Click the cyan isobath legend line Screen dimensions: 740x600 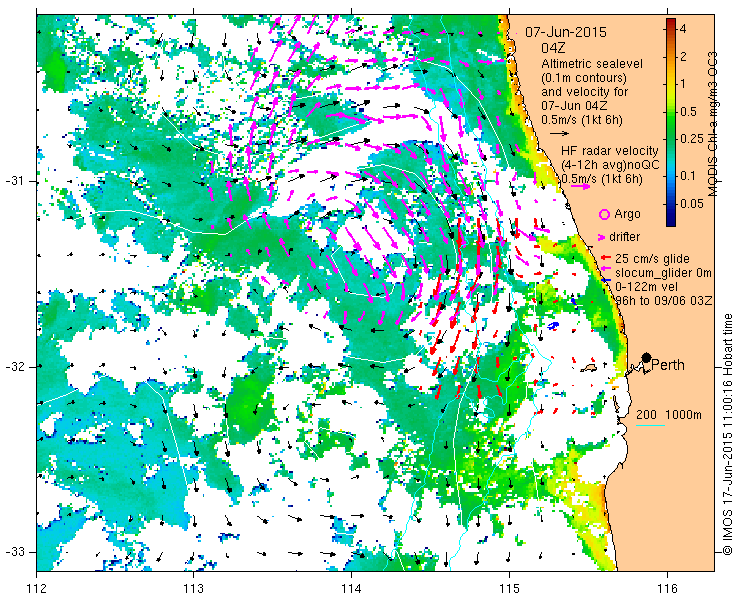tap(651, 426)
